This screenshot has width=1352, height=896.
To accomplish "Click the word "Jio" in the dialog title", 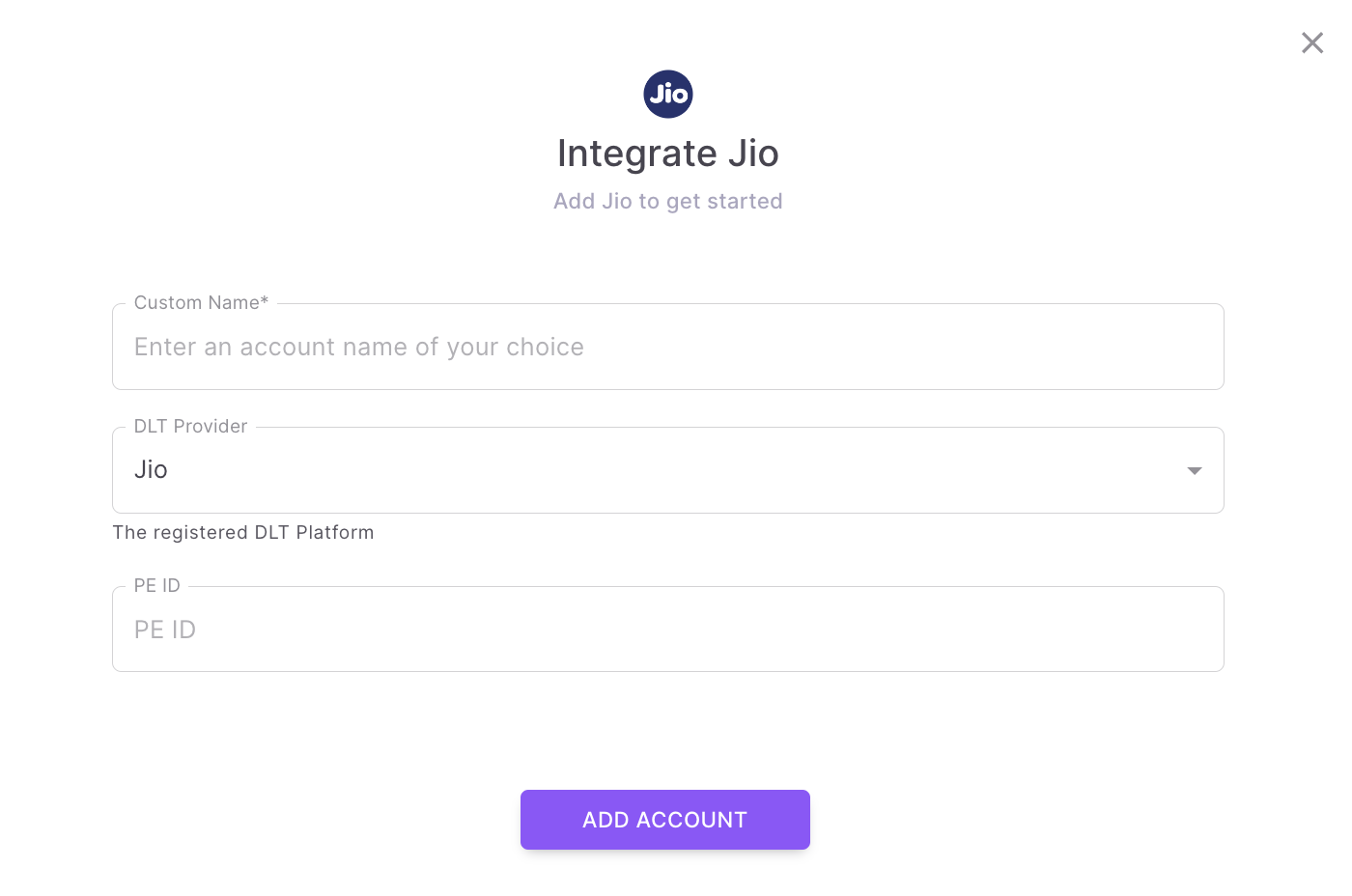I will [x=753, y=154].
